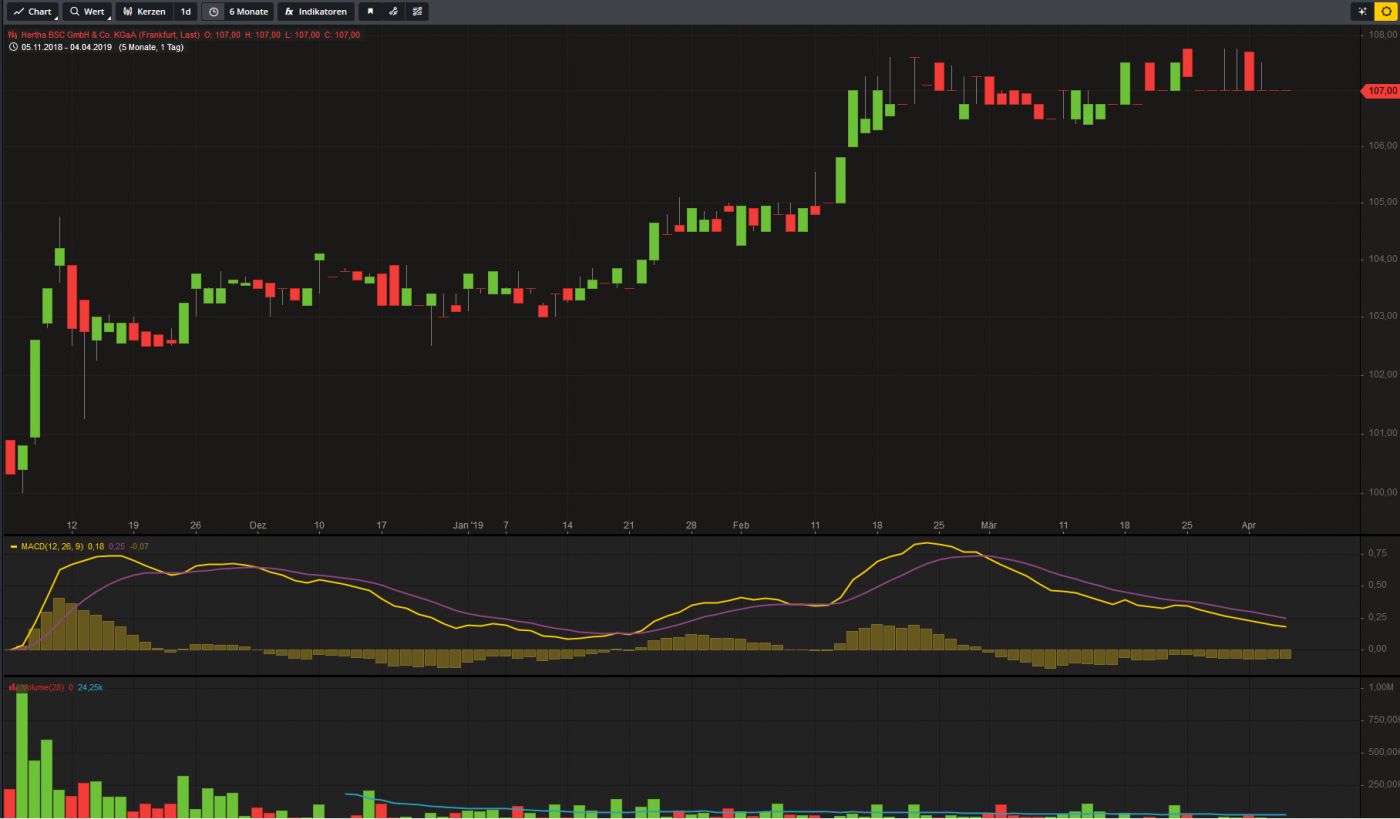
Task: Open the Wert search dropdown
Action: [87, 12]
